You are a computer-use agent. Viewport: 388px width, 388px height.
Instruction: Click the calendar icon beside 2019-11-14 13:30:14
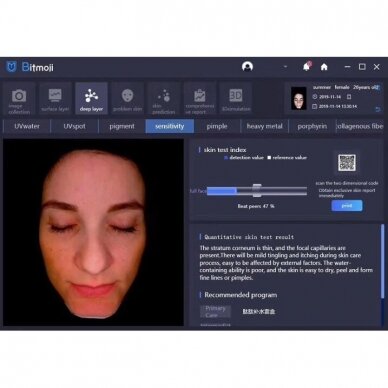tap(314, 106)
